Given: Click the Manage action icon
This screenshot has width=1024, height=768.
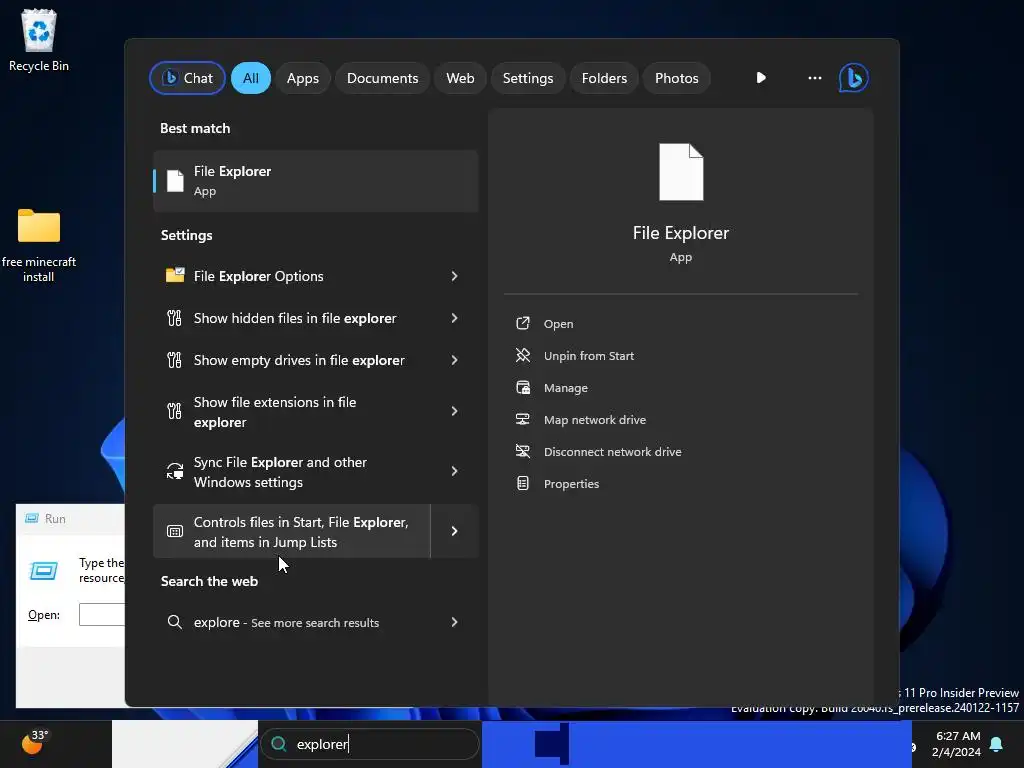Looking at the screenshot, I should click(522, 387).
